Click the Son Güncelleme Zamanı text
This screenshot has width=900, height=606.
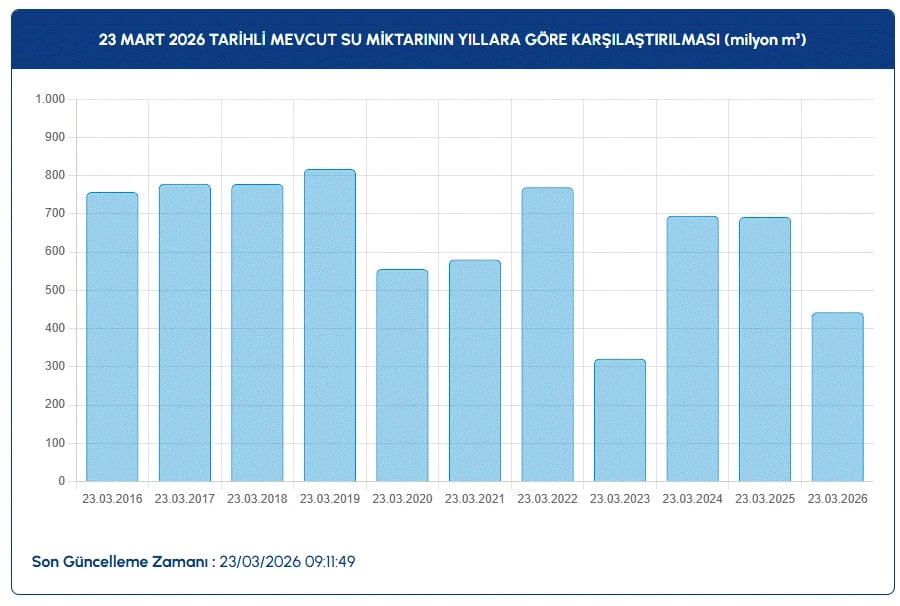pos(120,561)
